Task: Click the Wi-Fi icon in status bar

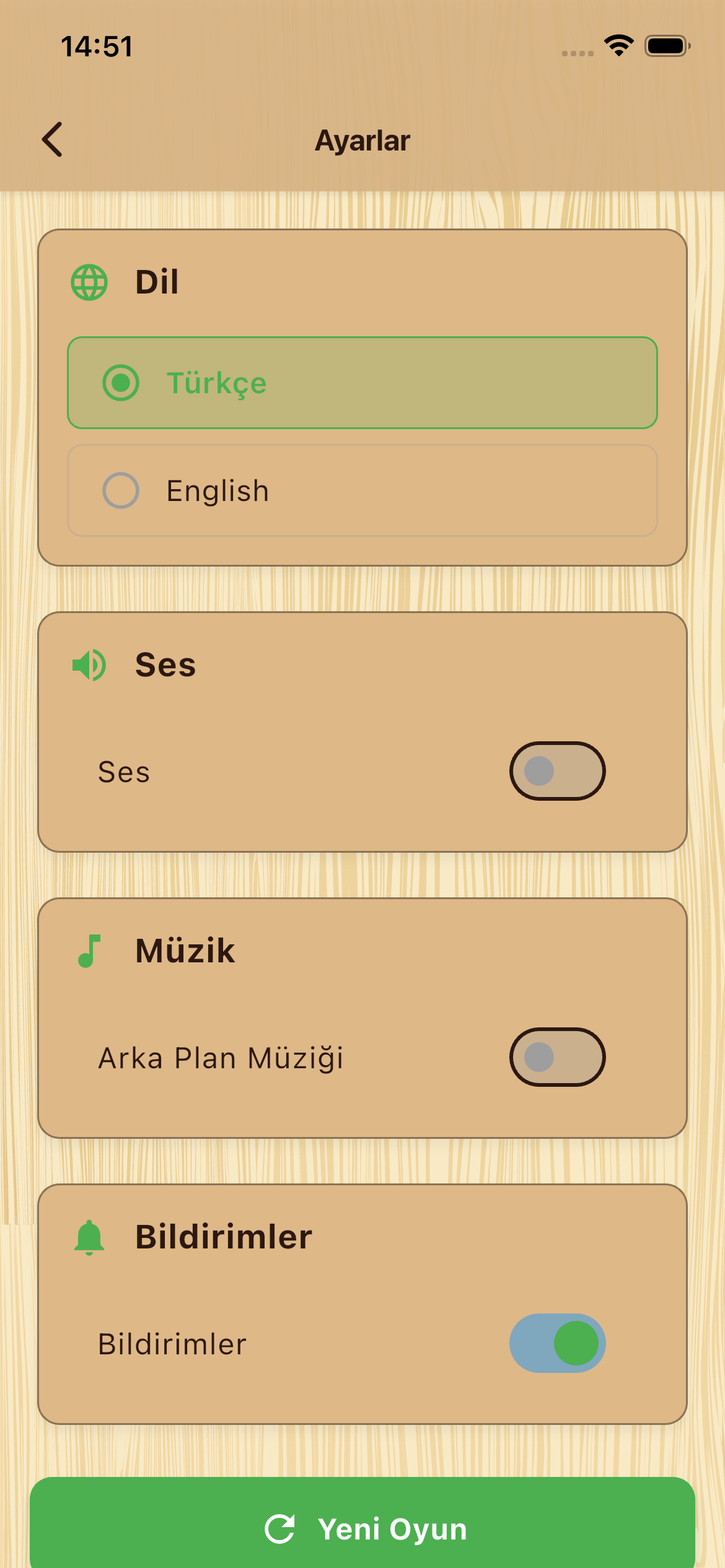Action: [x=617, y=45]
